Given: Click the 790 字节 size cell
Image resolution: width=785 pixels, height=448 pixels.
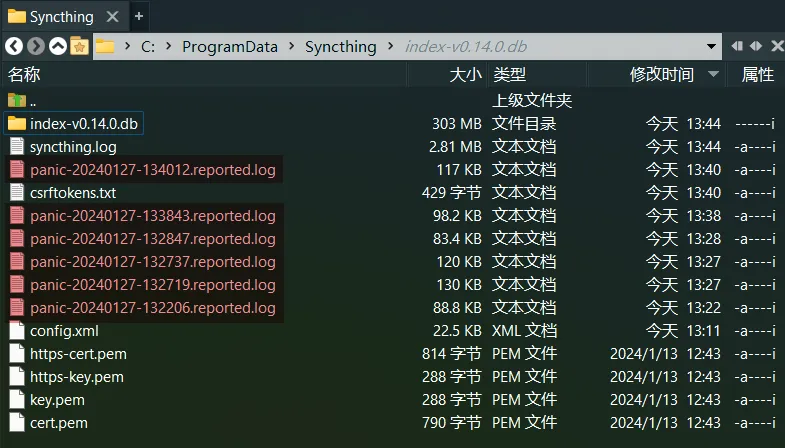Looking at the screenshot, I should [452, 423].
